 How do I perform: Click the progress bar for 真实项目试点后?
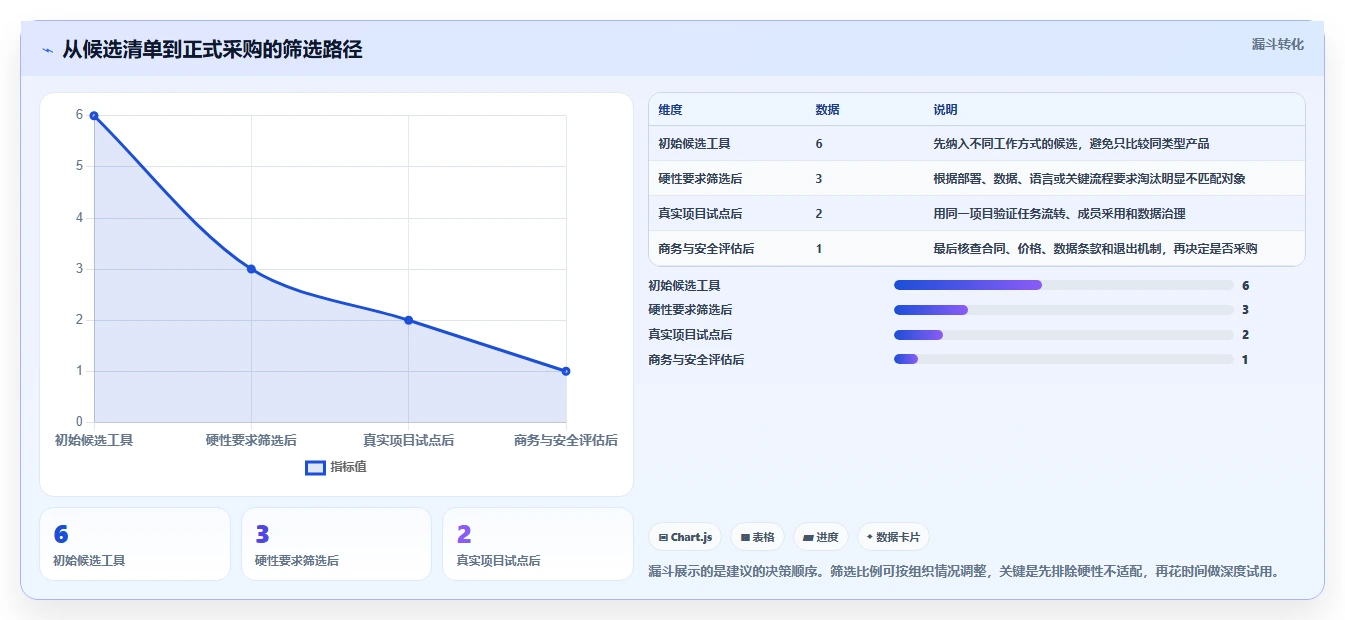click(1064, 335)
